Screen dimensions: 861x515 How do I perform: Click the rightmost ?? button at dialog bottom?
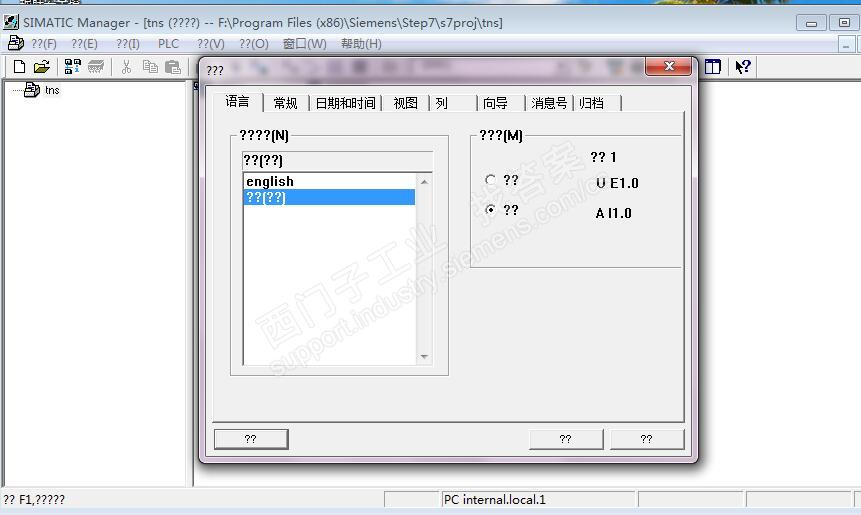[x=647, y=439]
